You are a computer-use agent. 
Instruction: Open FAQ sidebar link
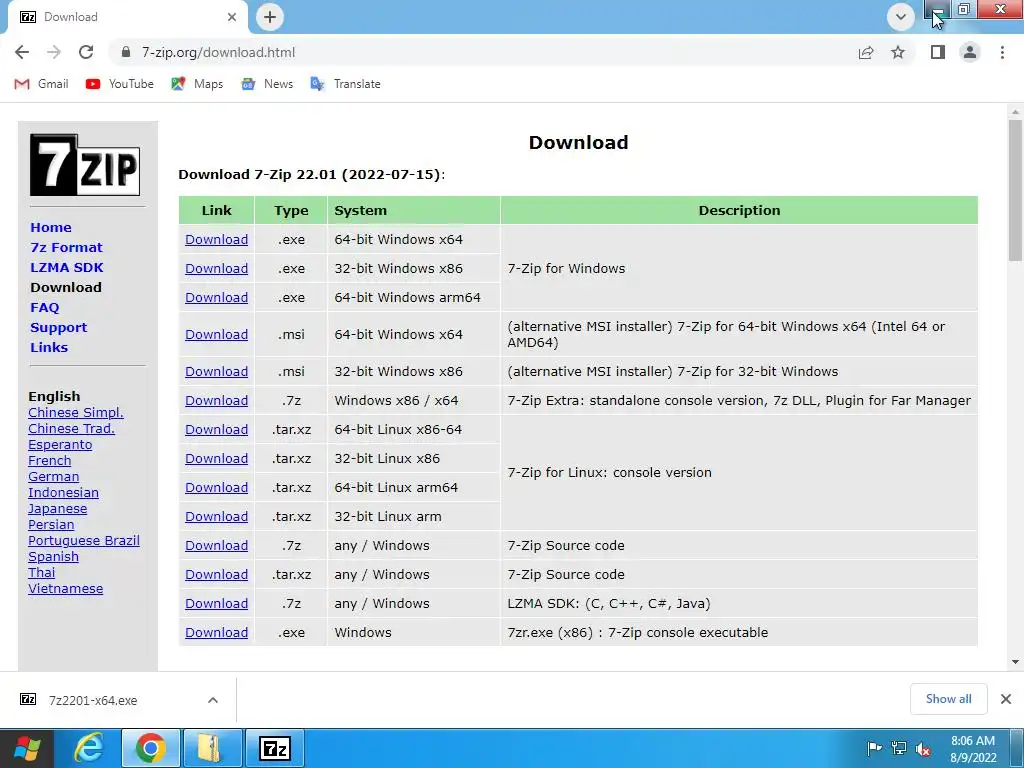click(x=44, y=308)
